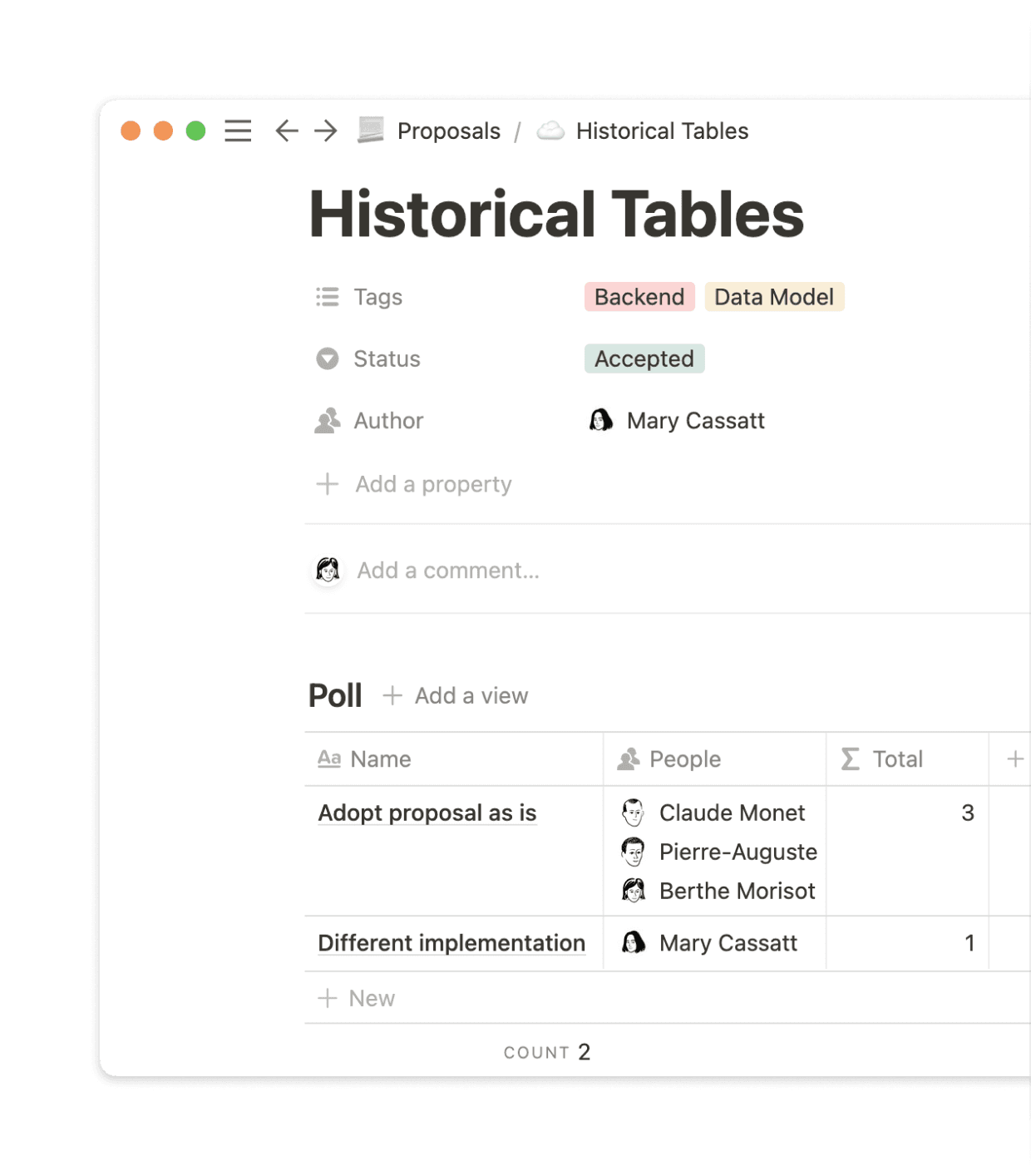Select the Backend tag

(639, 297)
